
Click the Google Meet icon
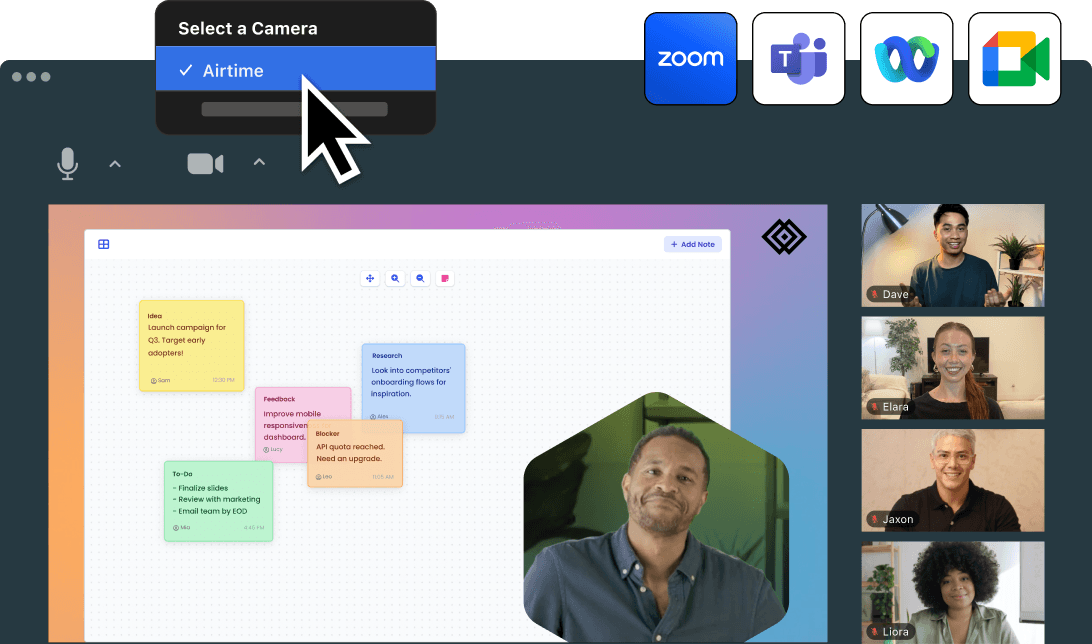1015,58
